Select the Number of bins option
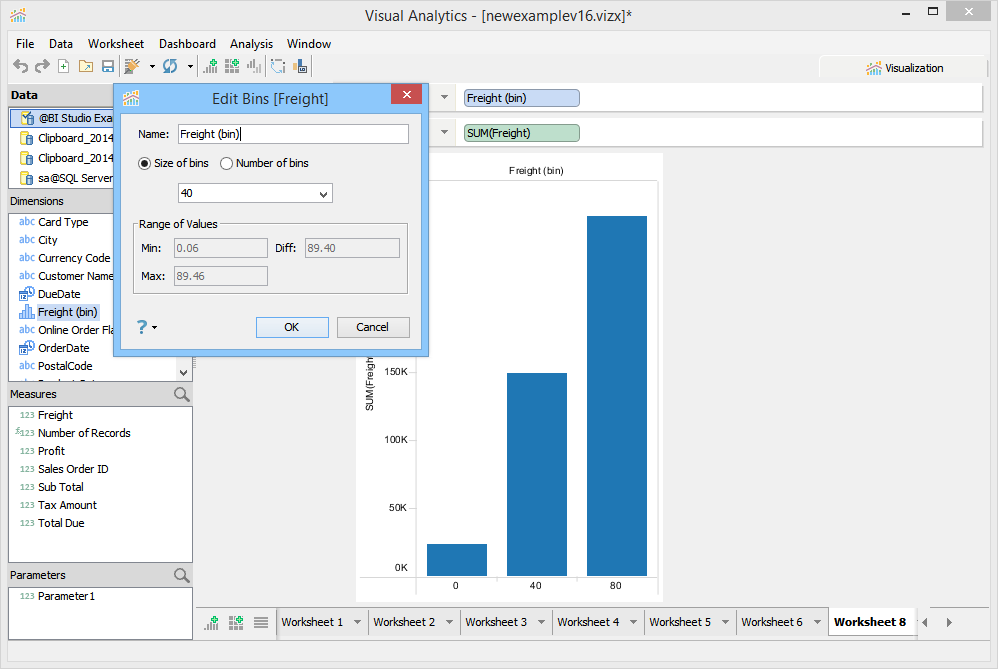The height and width of the screenshot is (669, 998). (x=264, y=164)
